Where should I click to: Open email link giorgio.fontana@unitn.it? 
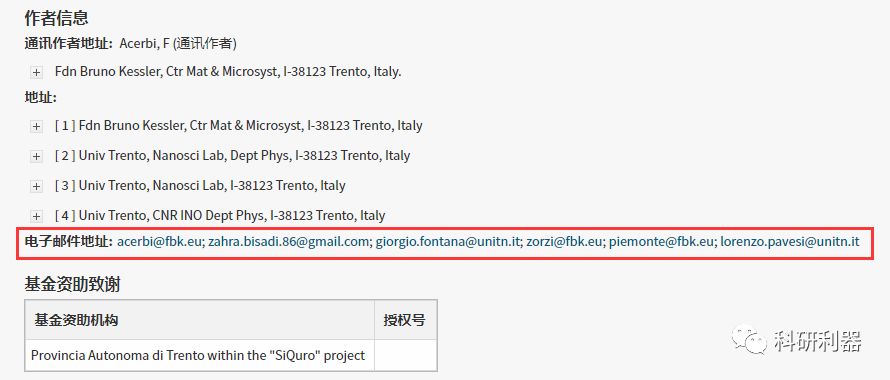448,242
